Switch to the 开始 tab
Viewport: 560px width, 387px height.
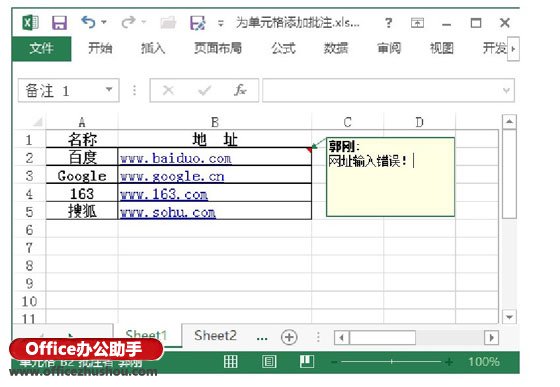(x=100, y=48)
